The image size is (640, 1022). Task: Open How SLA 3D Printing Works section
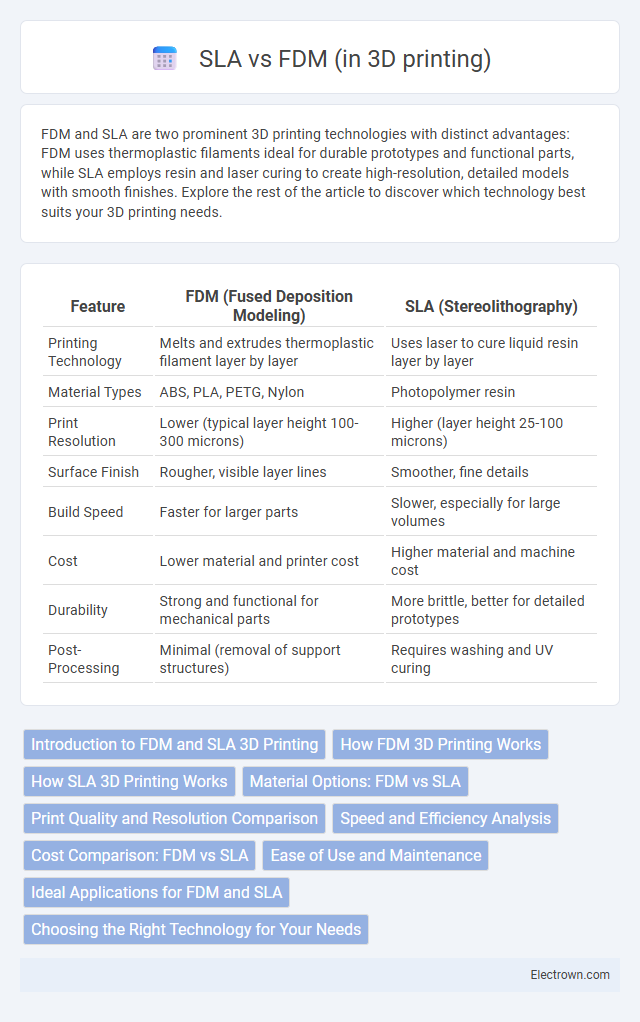point(130,781)
